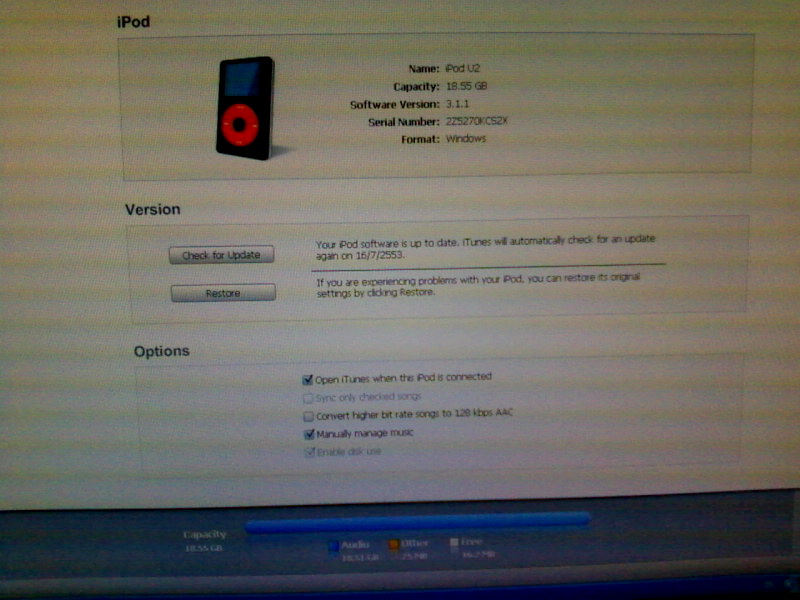This screenshot has width=800, height=600.
Task: Click the Options section heading
Action: click(162, 352)
